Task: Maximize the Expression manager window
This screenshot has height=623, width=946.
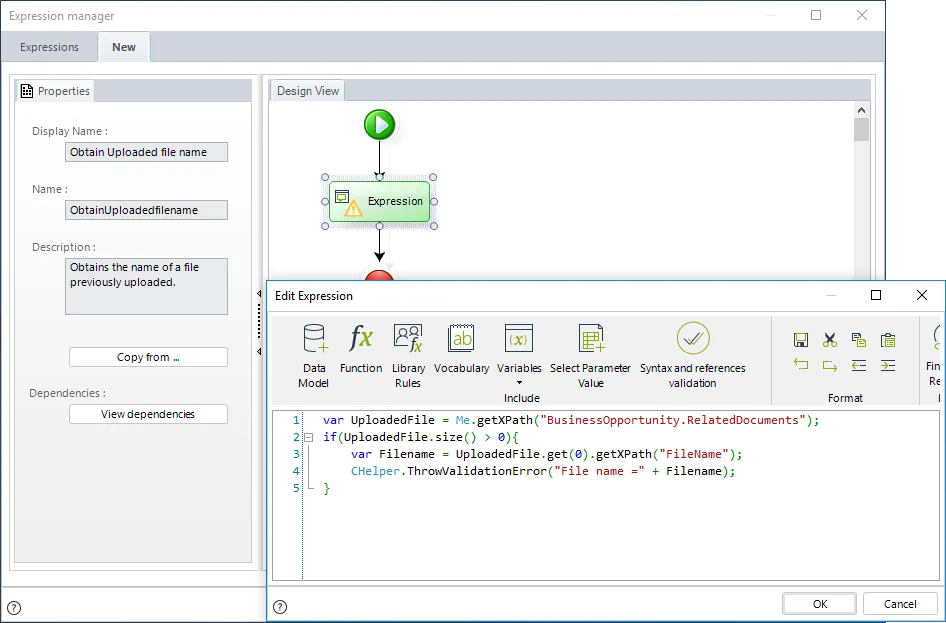Action: pos(816,15)
